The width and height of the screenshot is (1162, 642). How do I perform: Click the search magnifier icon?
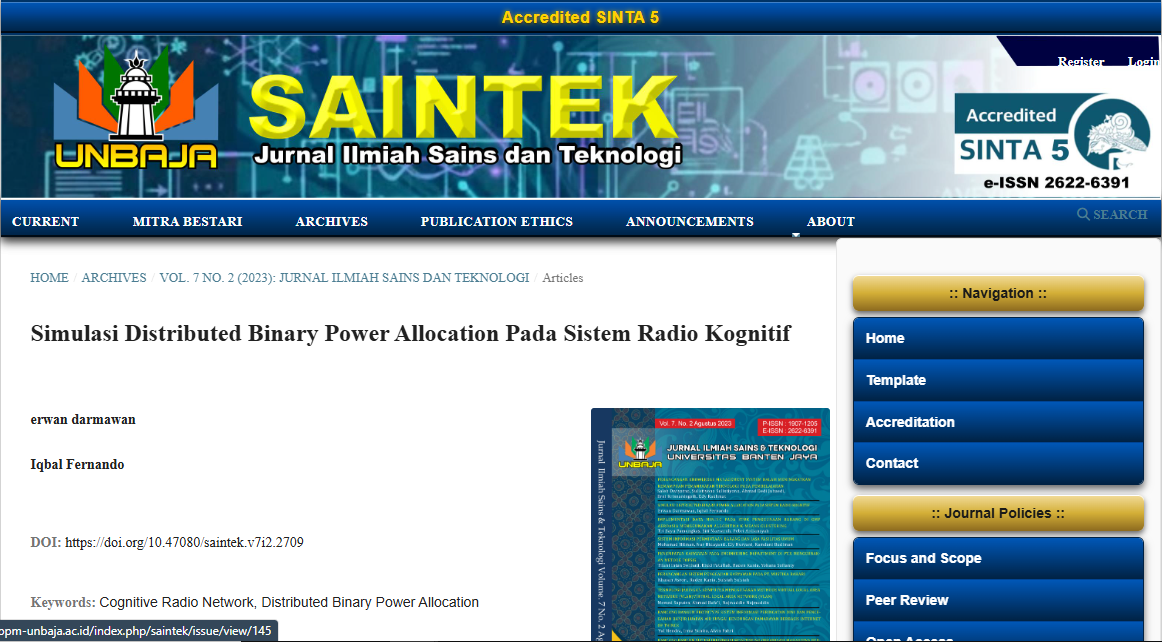[x=1083, y=214]
